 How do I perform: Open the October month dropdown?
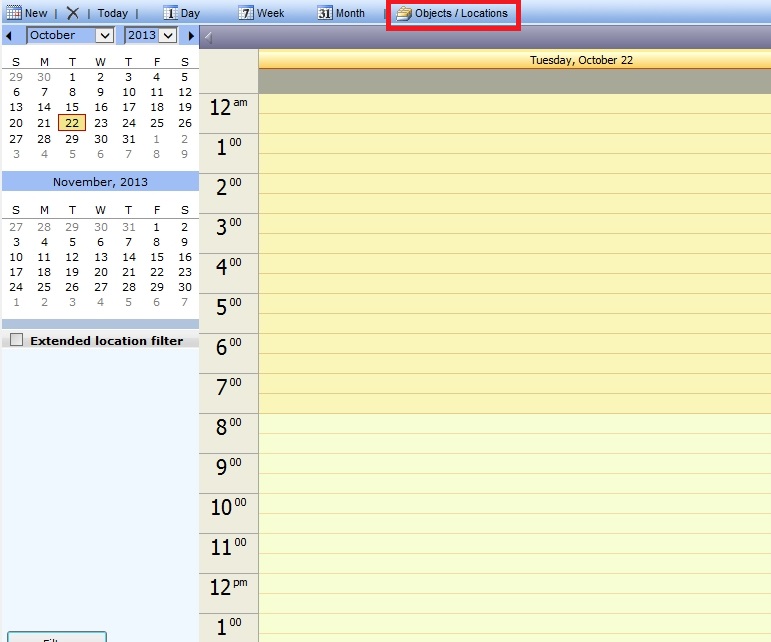pos(104,36)
